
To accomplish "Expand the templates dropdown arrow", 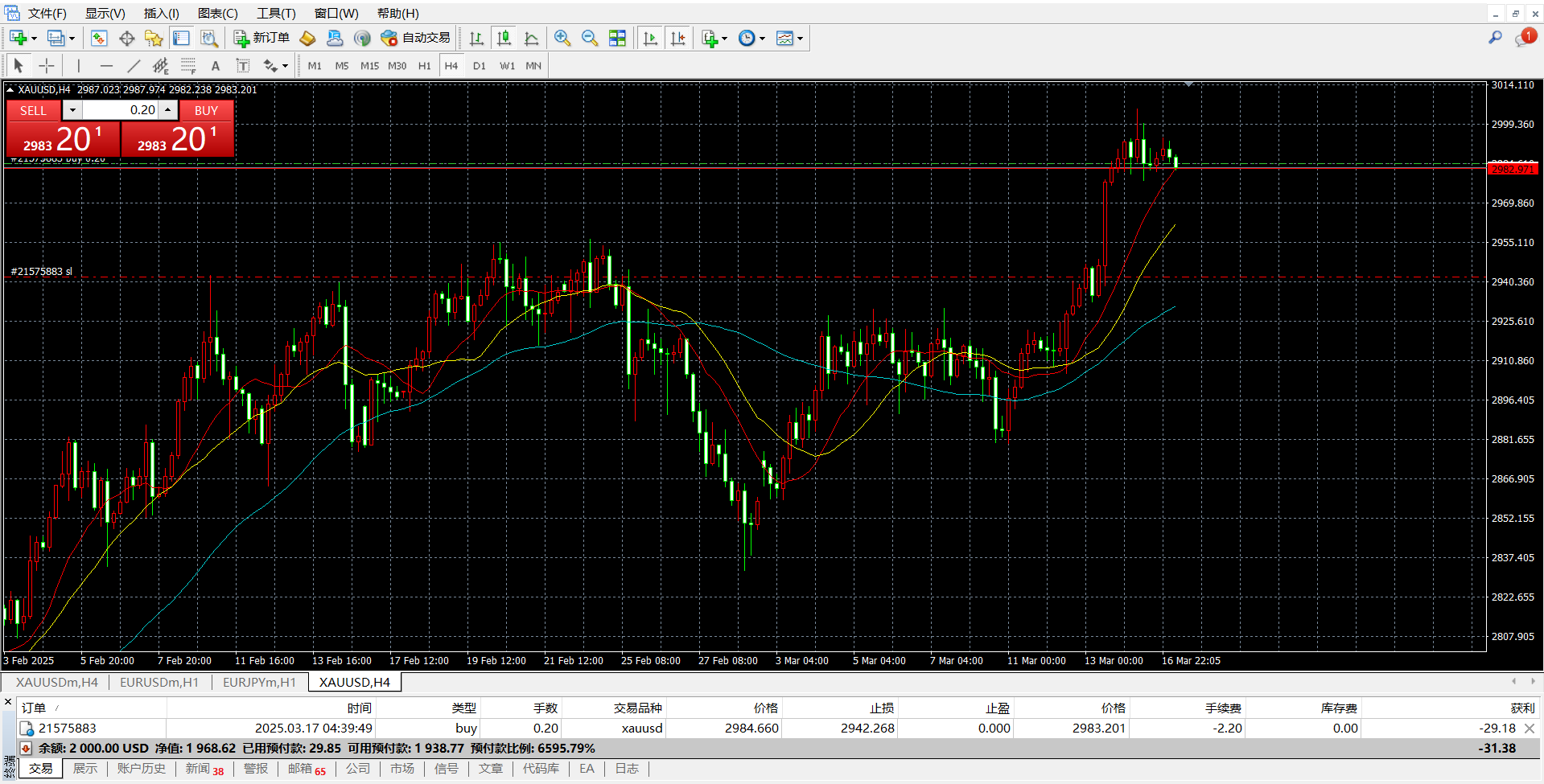I will (800, 39).
